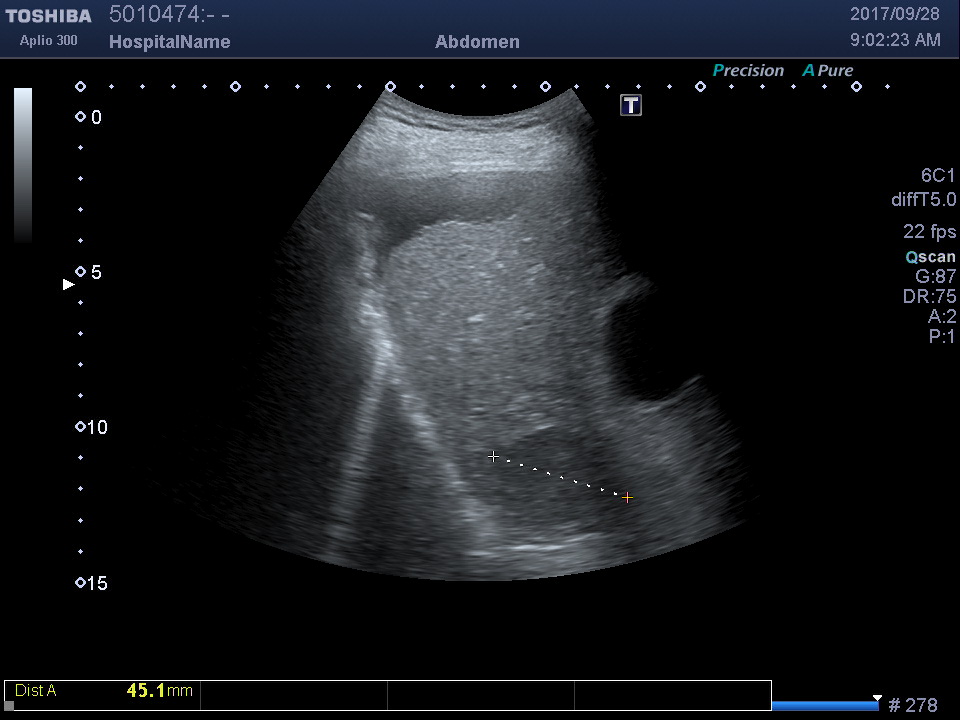The width and height of the screenshot is (960, 720).
Task: Click the small gray square beside Dist A
Action: (x=9, y=706)
